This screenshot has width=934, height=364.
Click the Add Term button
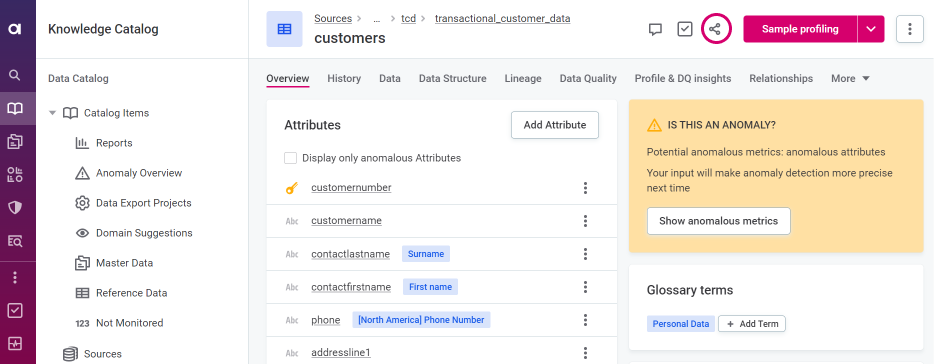point(752,324)
